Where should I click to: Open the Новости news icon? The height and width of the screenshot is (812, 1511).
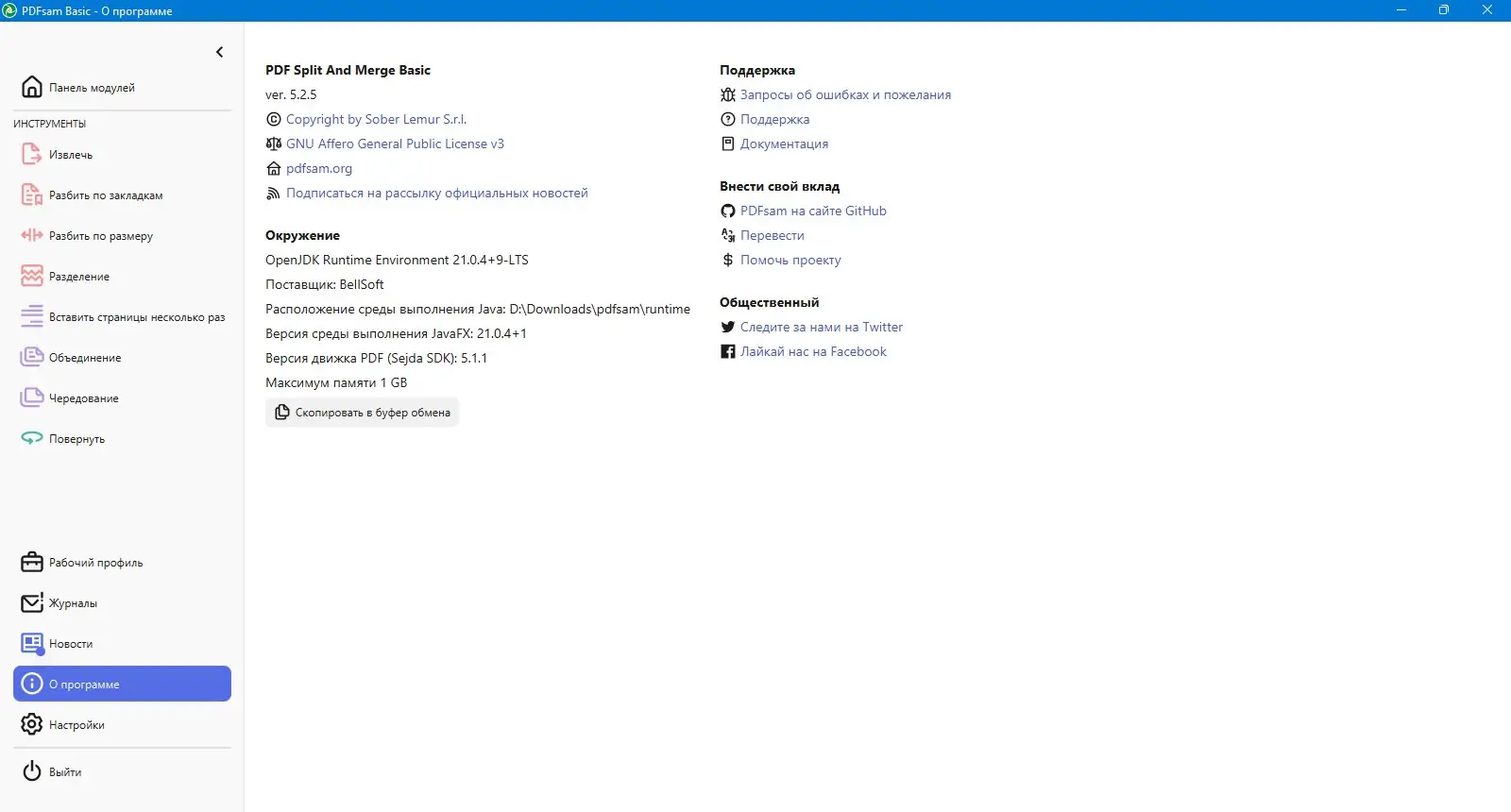[32, 643]
